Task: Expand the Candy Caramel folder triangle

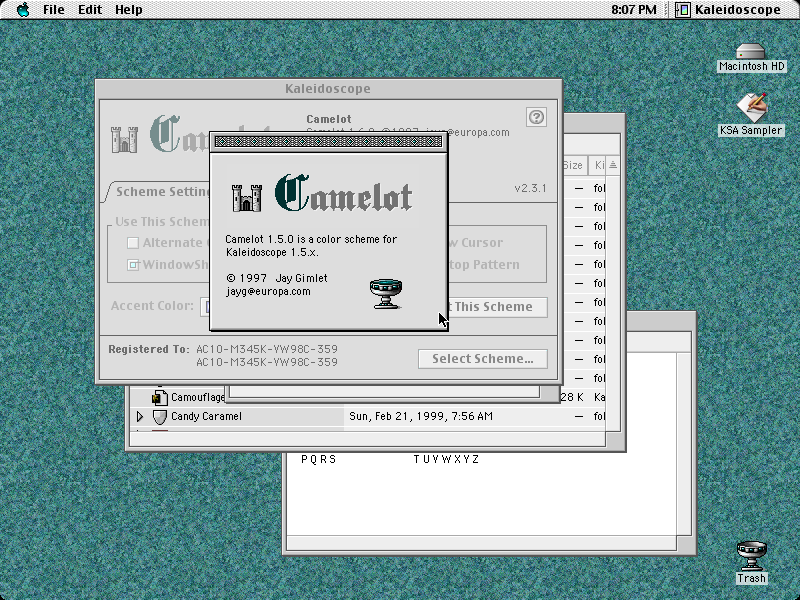Action: pyautogui.click(x=140, y=416)
